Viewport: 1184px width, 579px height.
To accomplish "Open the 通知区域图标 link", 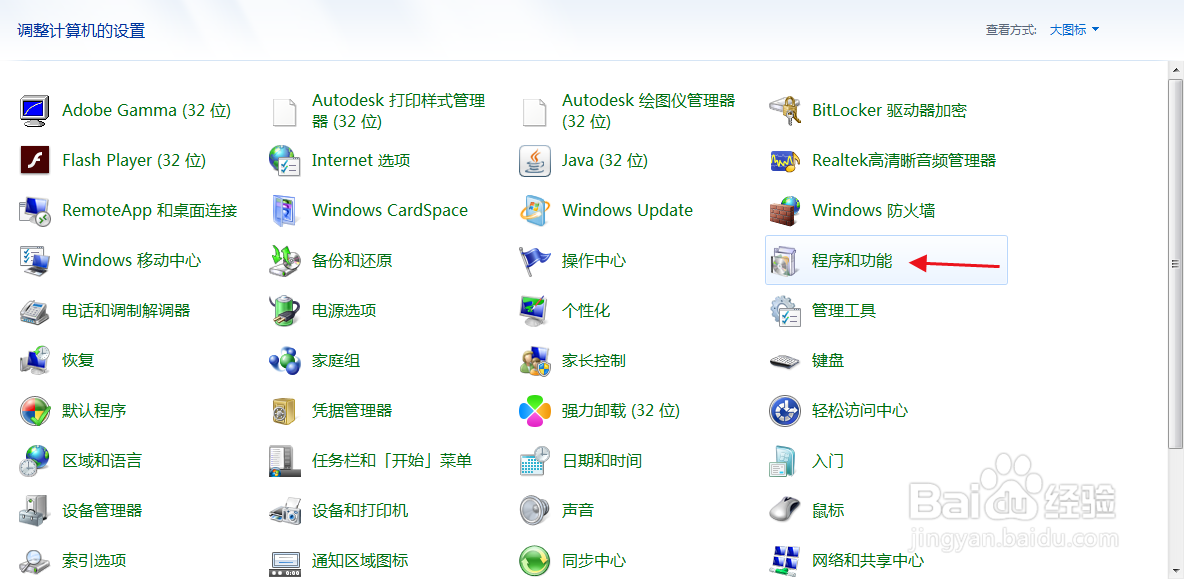I will point(360,560).
